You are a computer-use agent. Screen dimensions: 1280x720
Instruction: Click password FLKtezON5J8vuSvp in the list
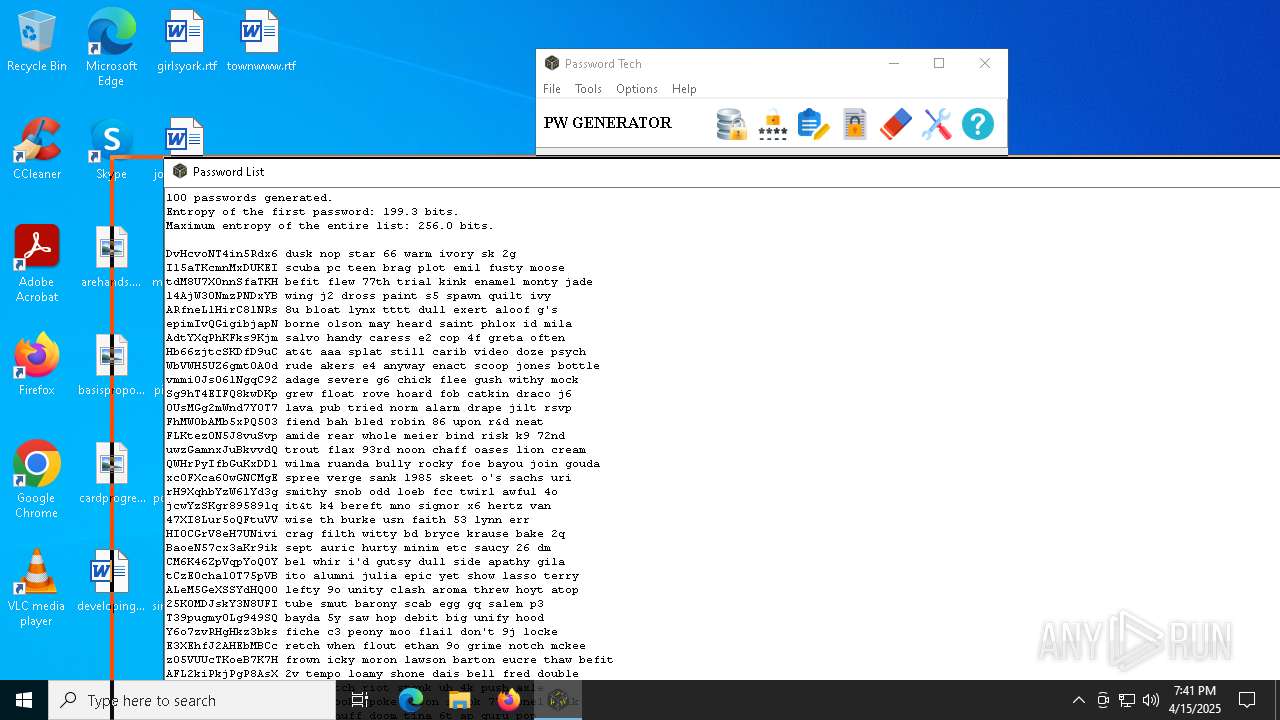[x=222, y=436]
